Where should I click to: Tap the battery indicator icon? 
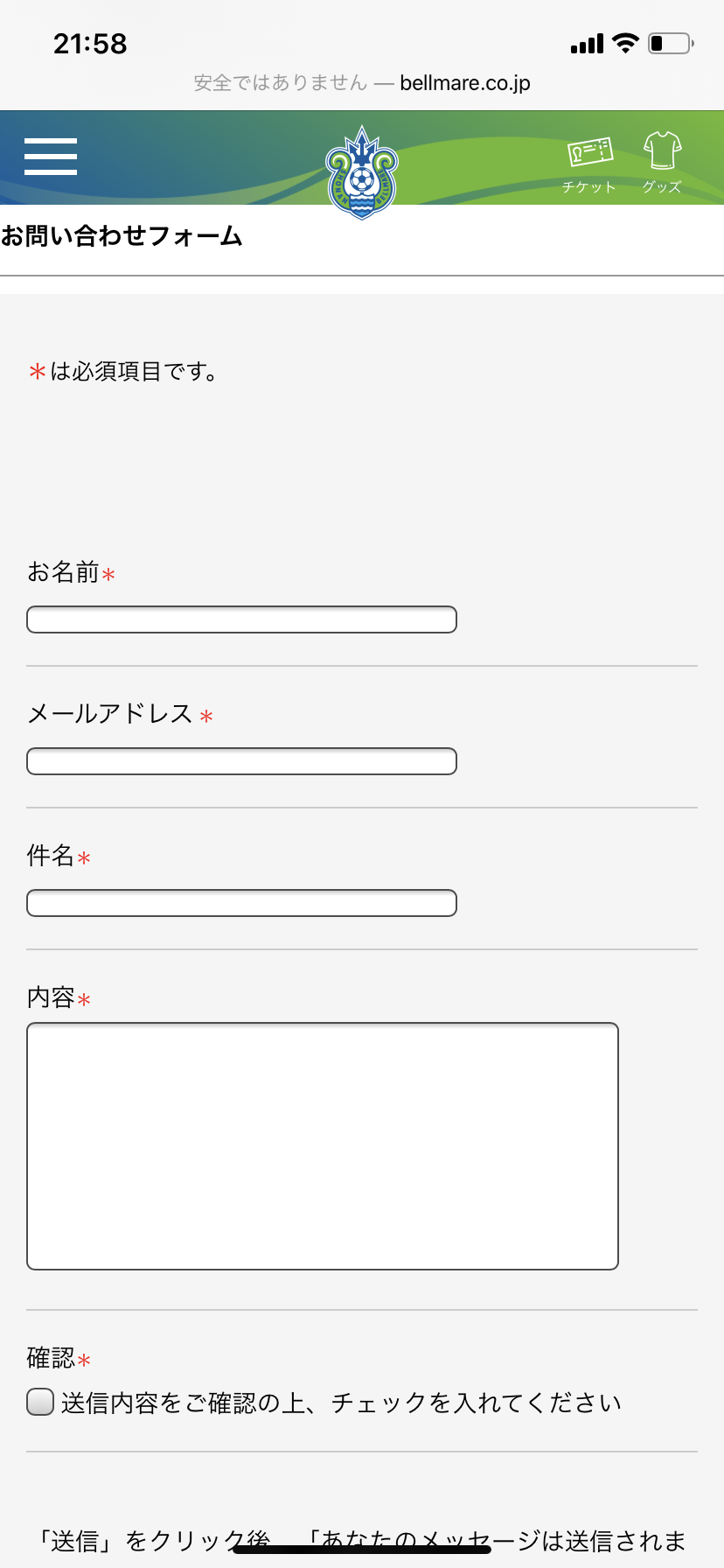pyautogui.click(x=671, y=43)
